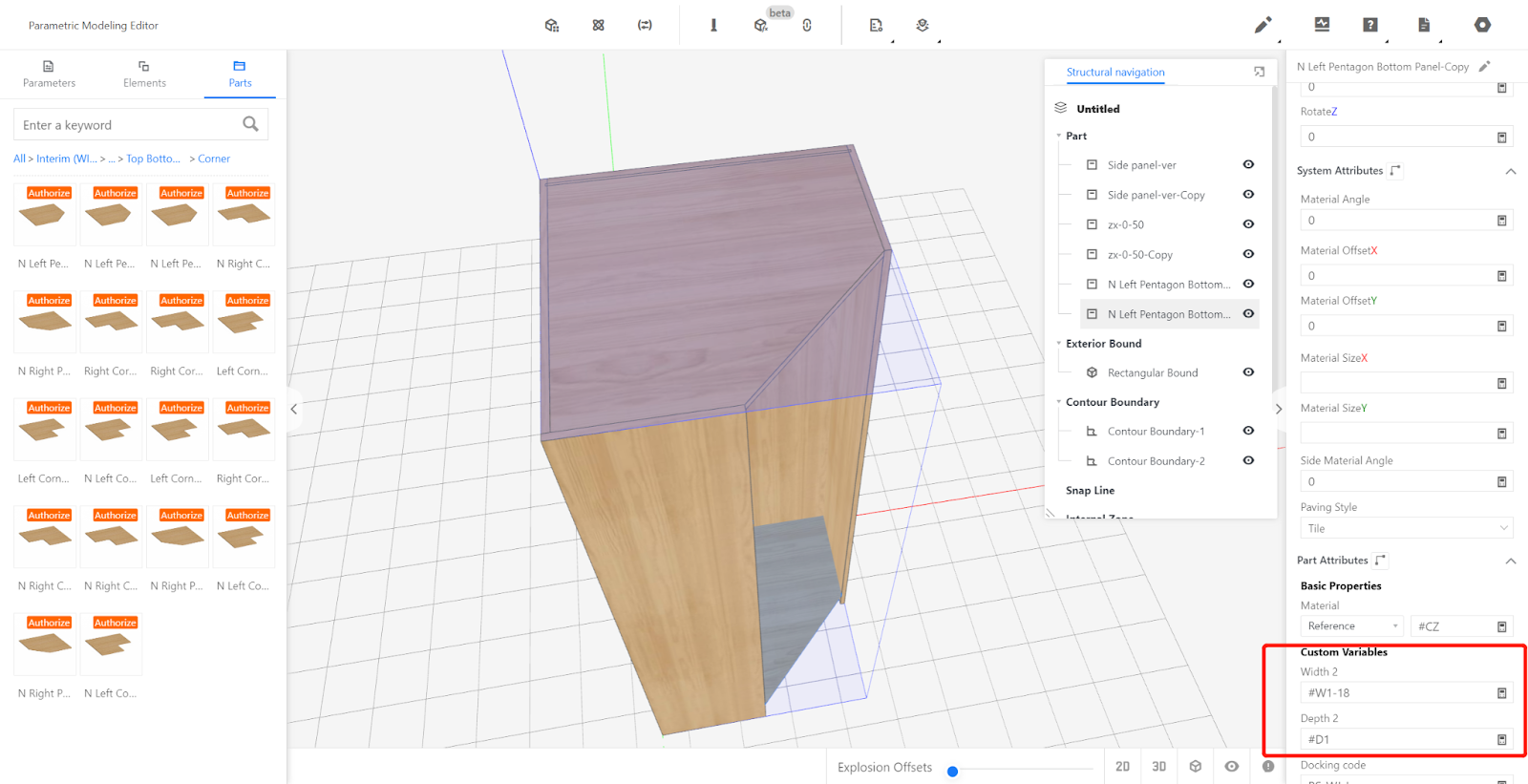Viewport: 1528px width, 784px height.
Task: Open the help question mark icon
Action: pyautogui.click(x=1370, y=25)
